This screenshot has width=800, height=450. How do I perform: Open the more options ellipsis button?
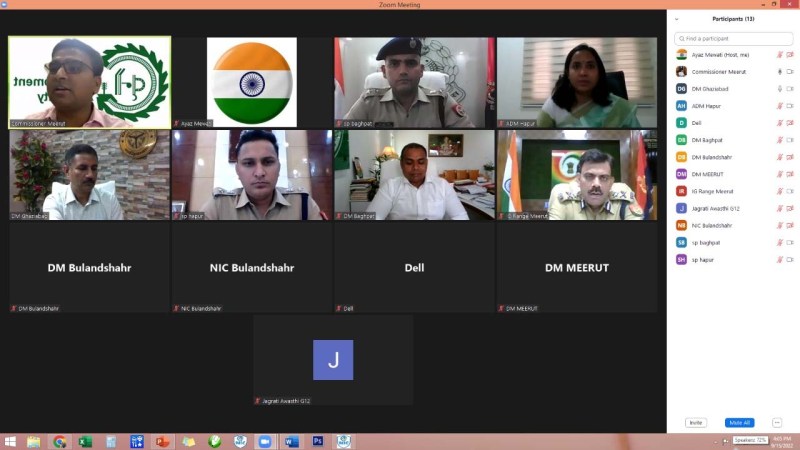776,423
